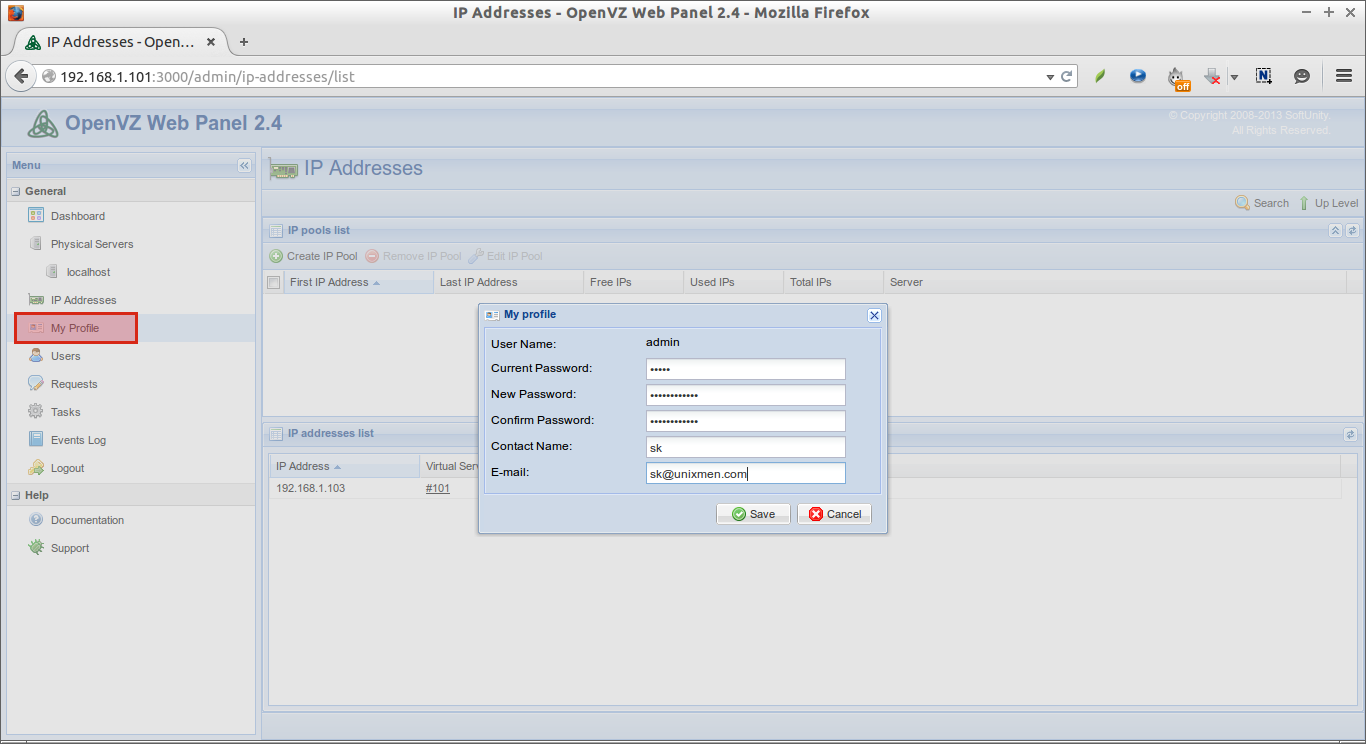This screenshot has height=744, width=1366.
Task: Open a new Firefox tab
Action: point(244,42)
